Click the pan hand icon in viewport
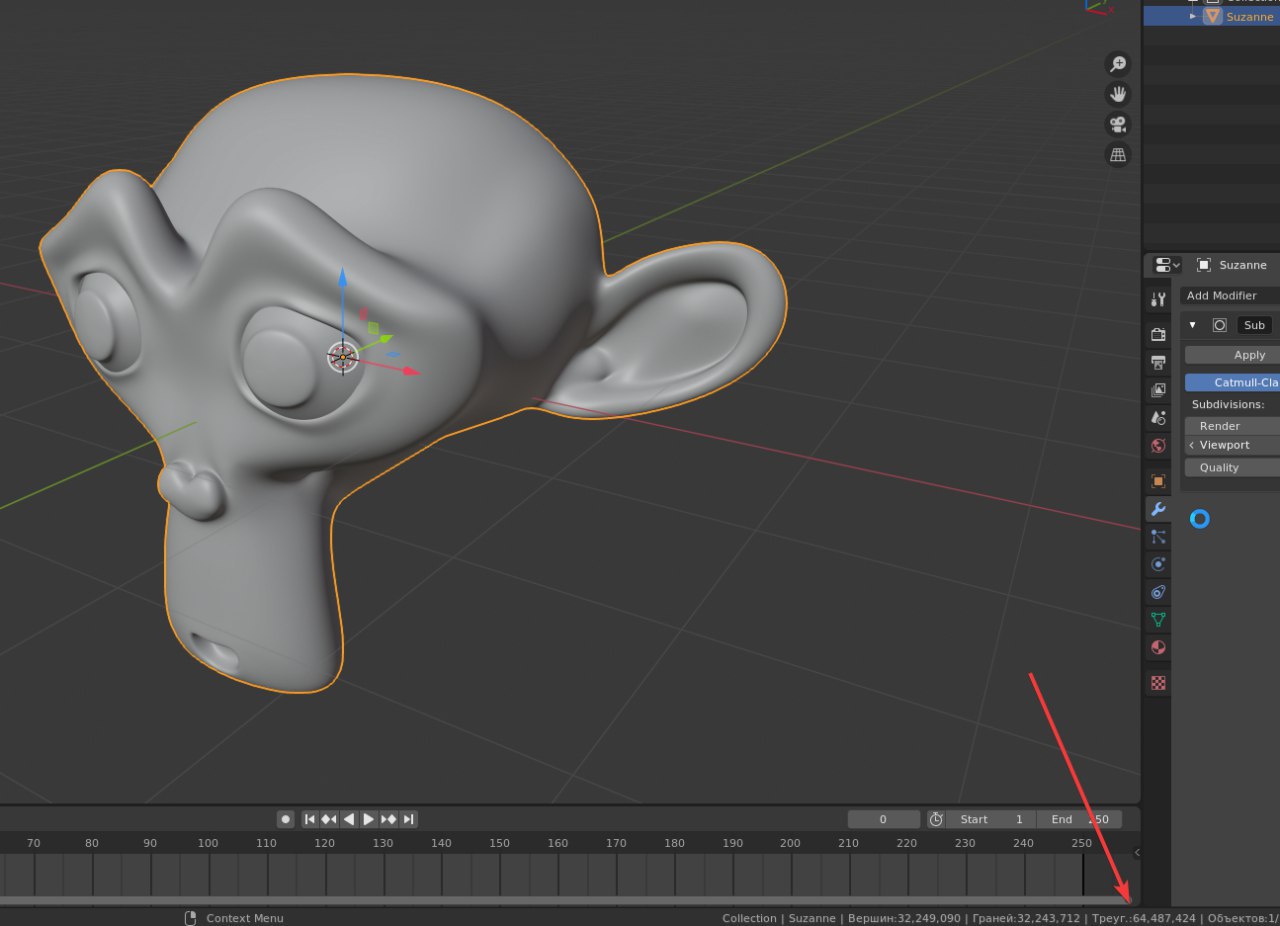 point(1117,95)
